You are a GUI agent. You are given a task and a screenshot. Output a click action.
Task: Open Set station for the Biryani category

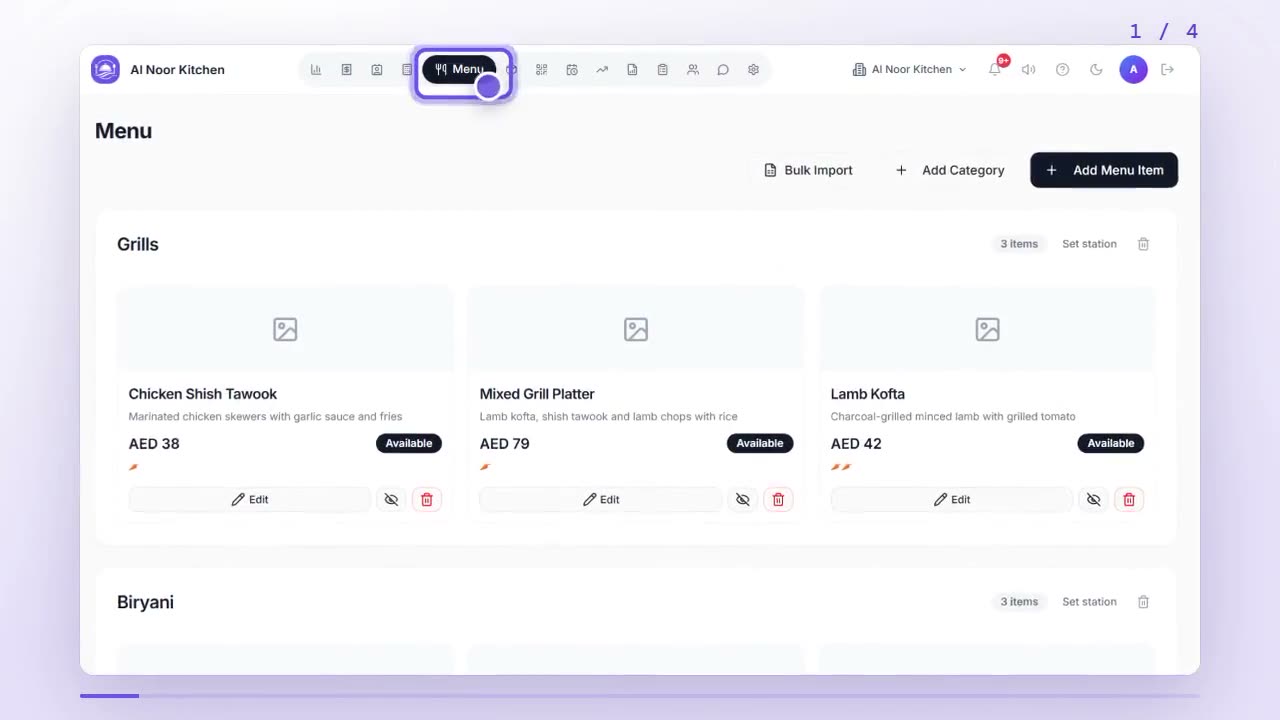coord(1089,602)
